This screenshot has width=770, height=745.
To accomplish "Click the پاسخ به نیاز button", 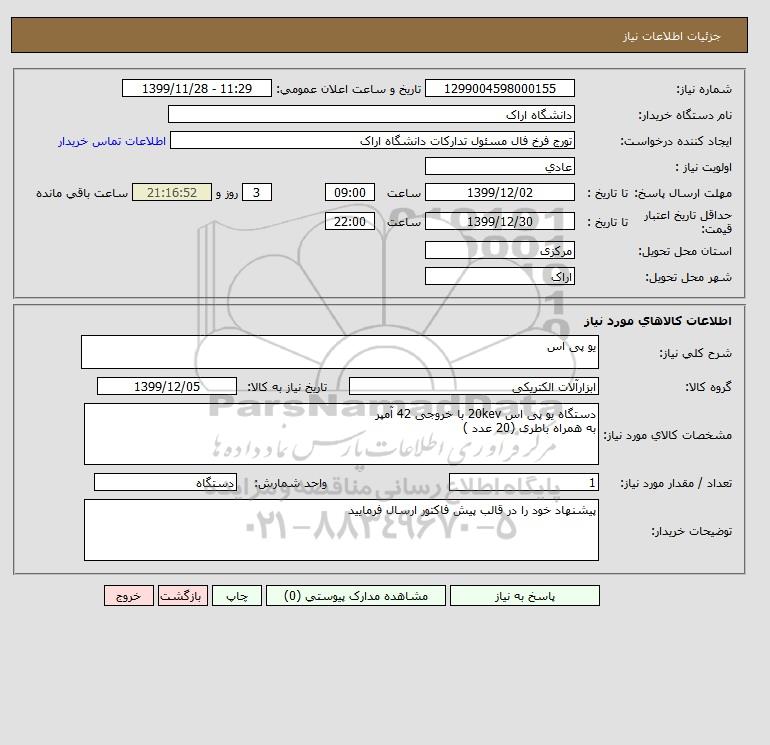I will (x=524, y=595).
